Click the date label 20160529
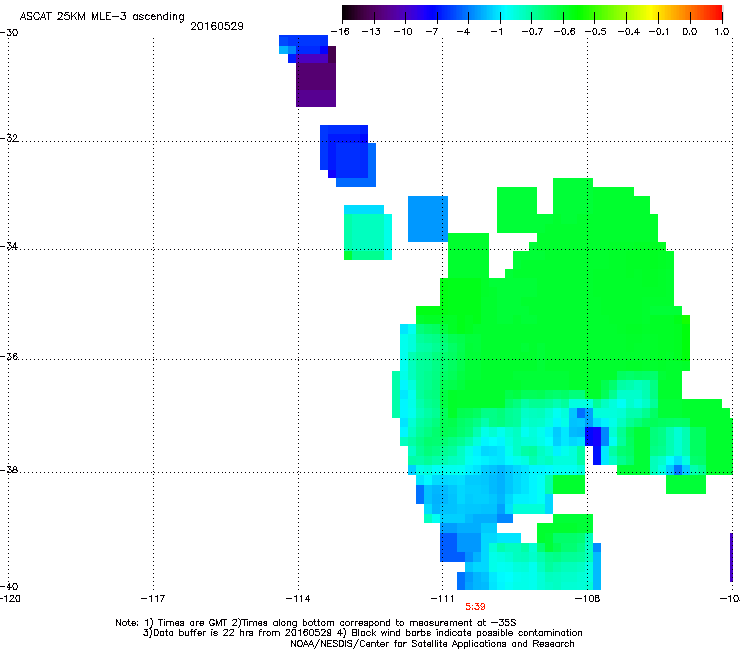This screenshot has height=650, width=740. pos(217,26)
